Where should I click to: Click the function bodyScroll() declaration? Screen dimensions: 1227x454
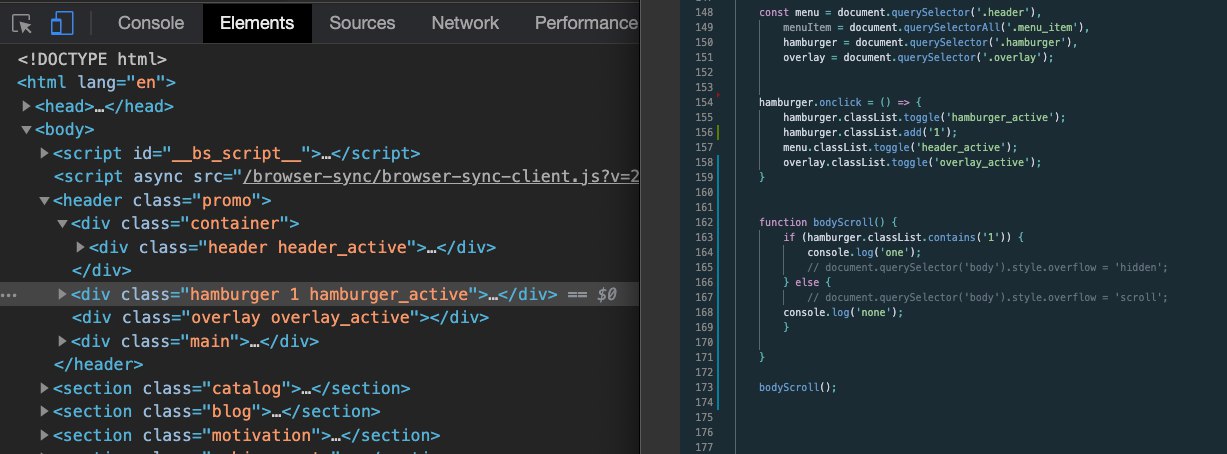click(829, 221)
